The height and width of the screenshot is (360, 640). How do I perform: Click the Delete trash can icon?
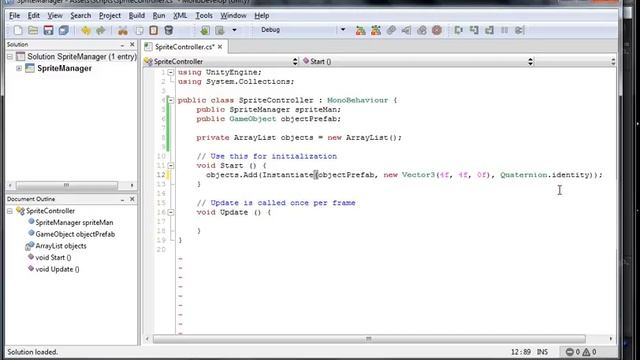coord(169,30)
